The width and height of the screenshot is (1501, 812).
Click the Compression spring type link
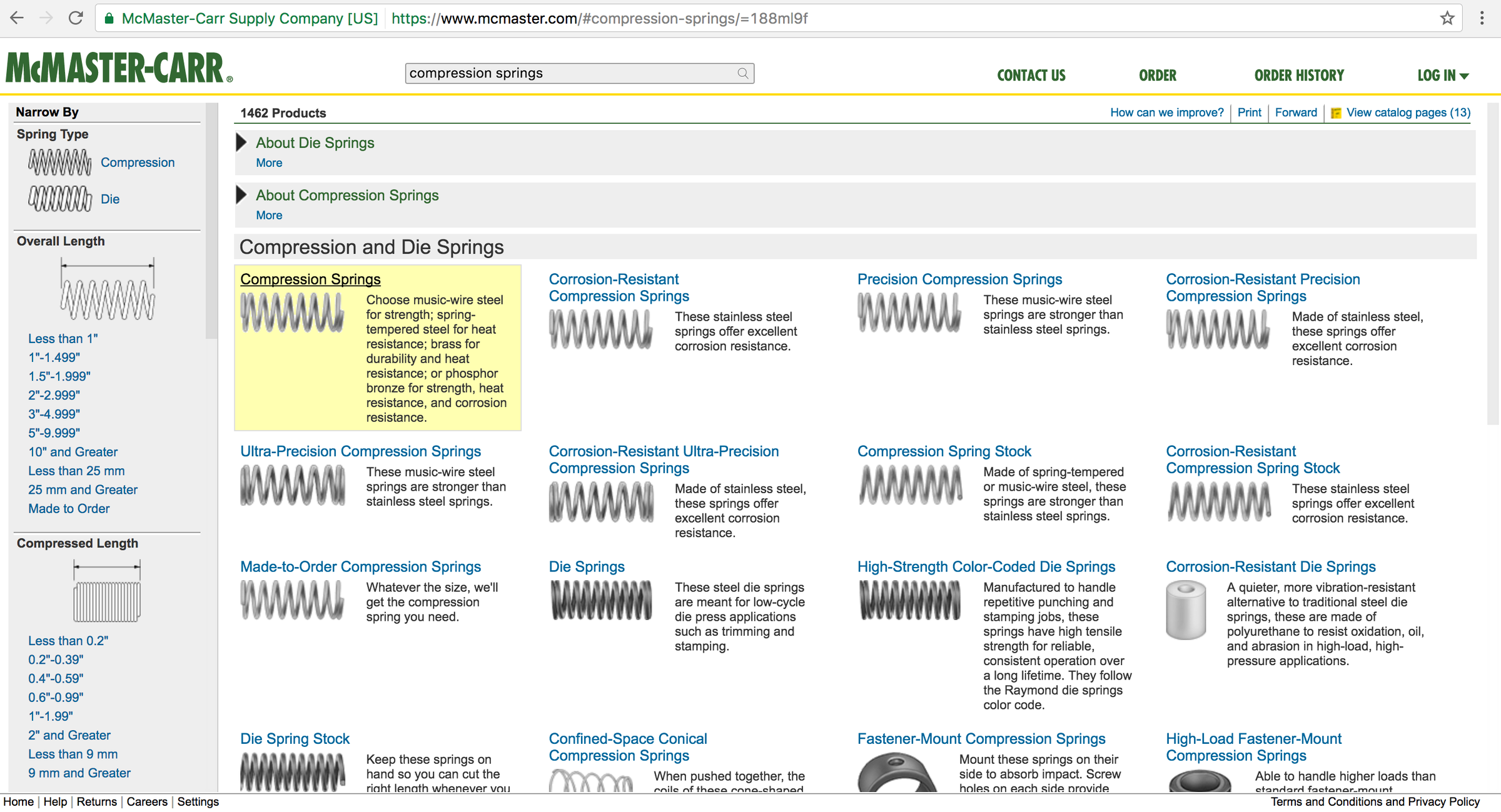(x=138, y=163)
